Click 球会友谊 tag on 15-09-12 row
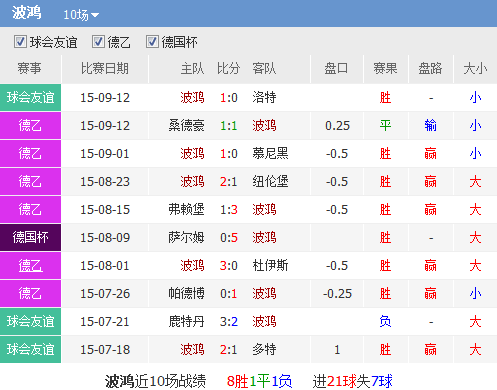497x390 pixels. [x=30, y=98]
